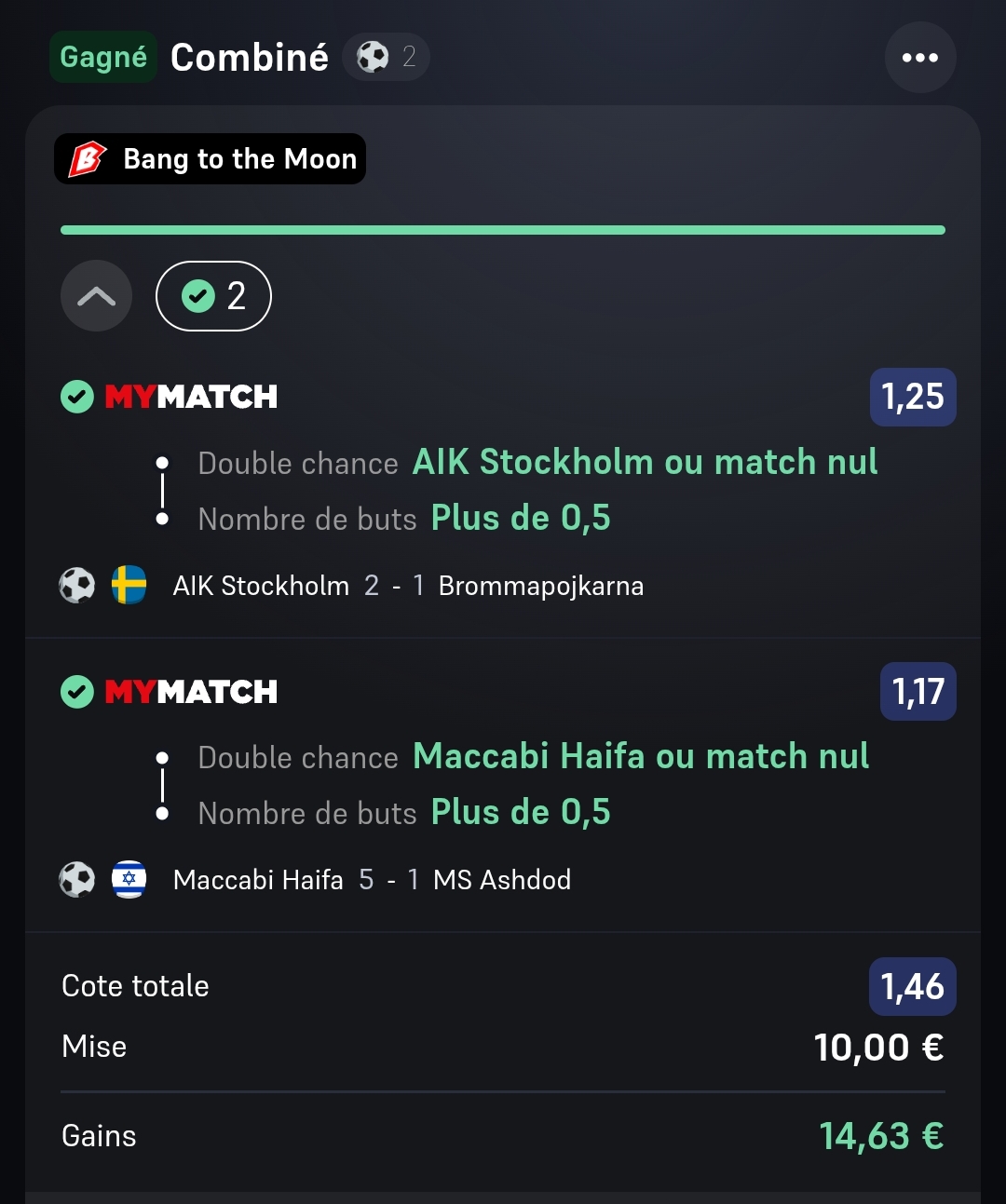Tap the won selections pill showing 2

pos(213,296)
